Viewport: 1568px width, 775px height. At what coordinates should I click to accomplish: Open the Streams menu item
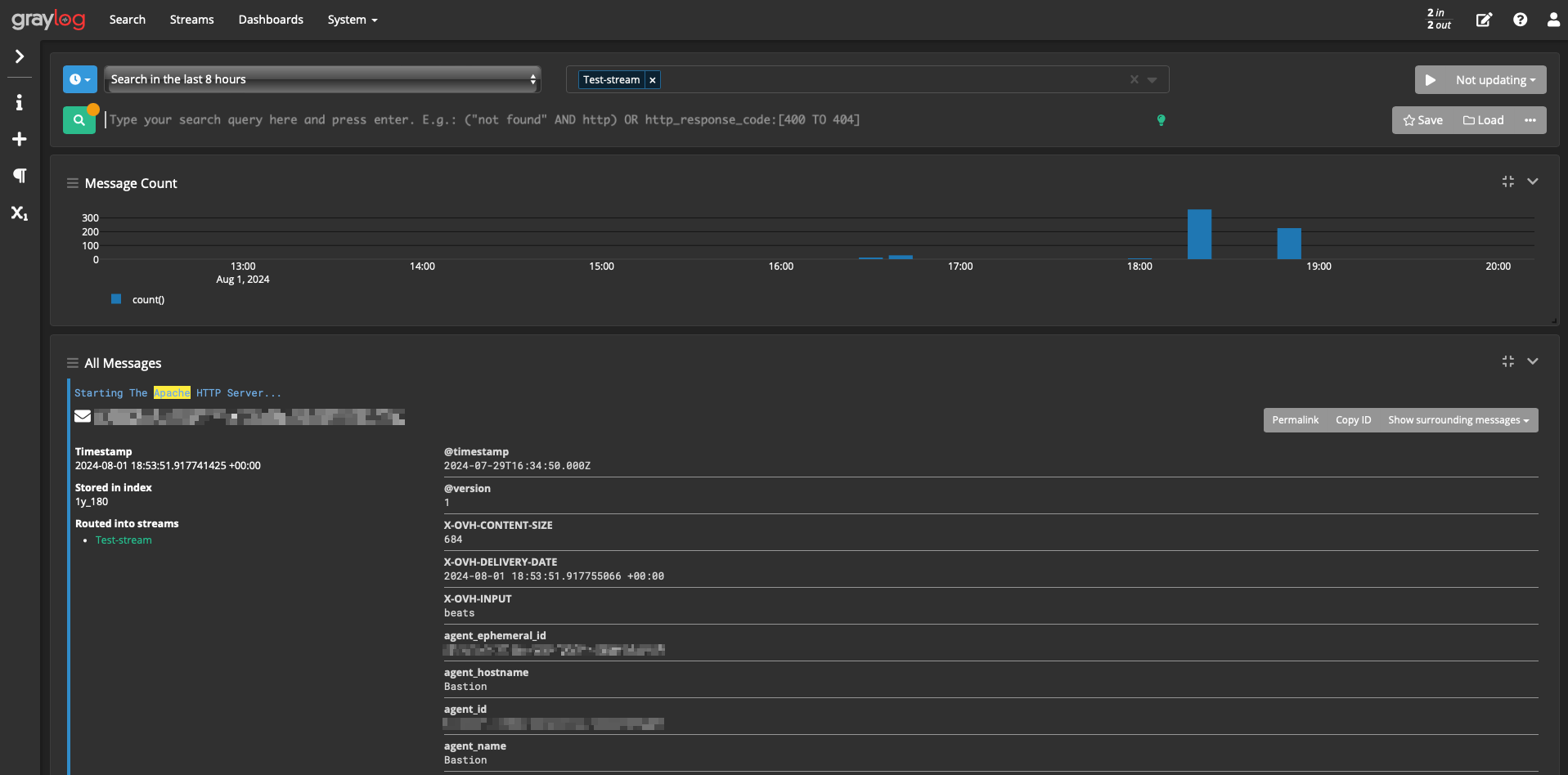191,20
